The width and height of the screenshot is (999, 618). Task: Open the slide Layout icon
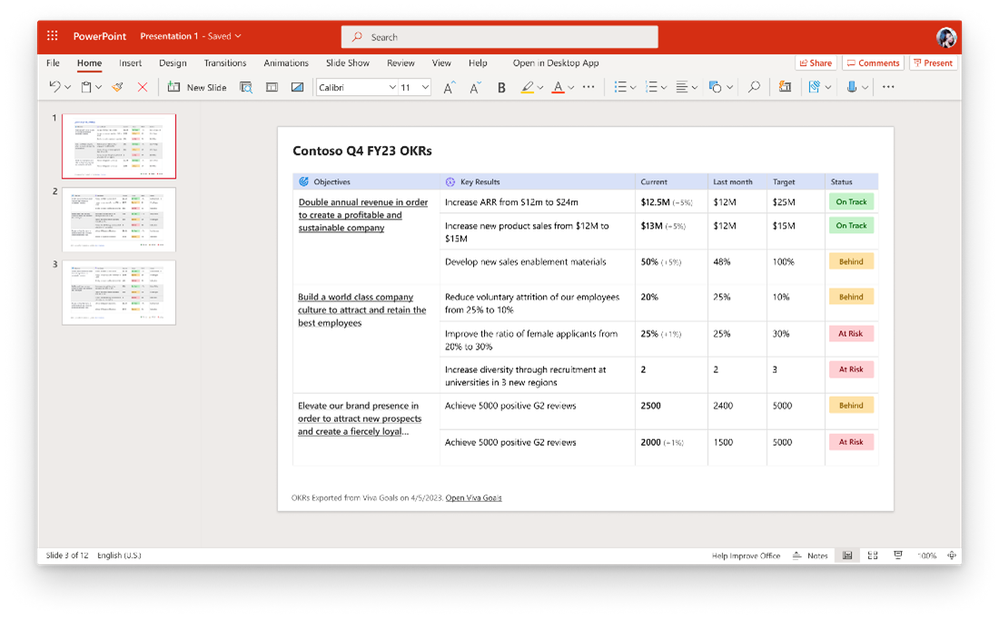(272, 87)
